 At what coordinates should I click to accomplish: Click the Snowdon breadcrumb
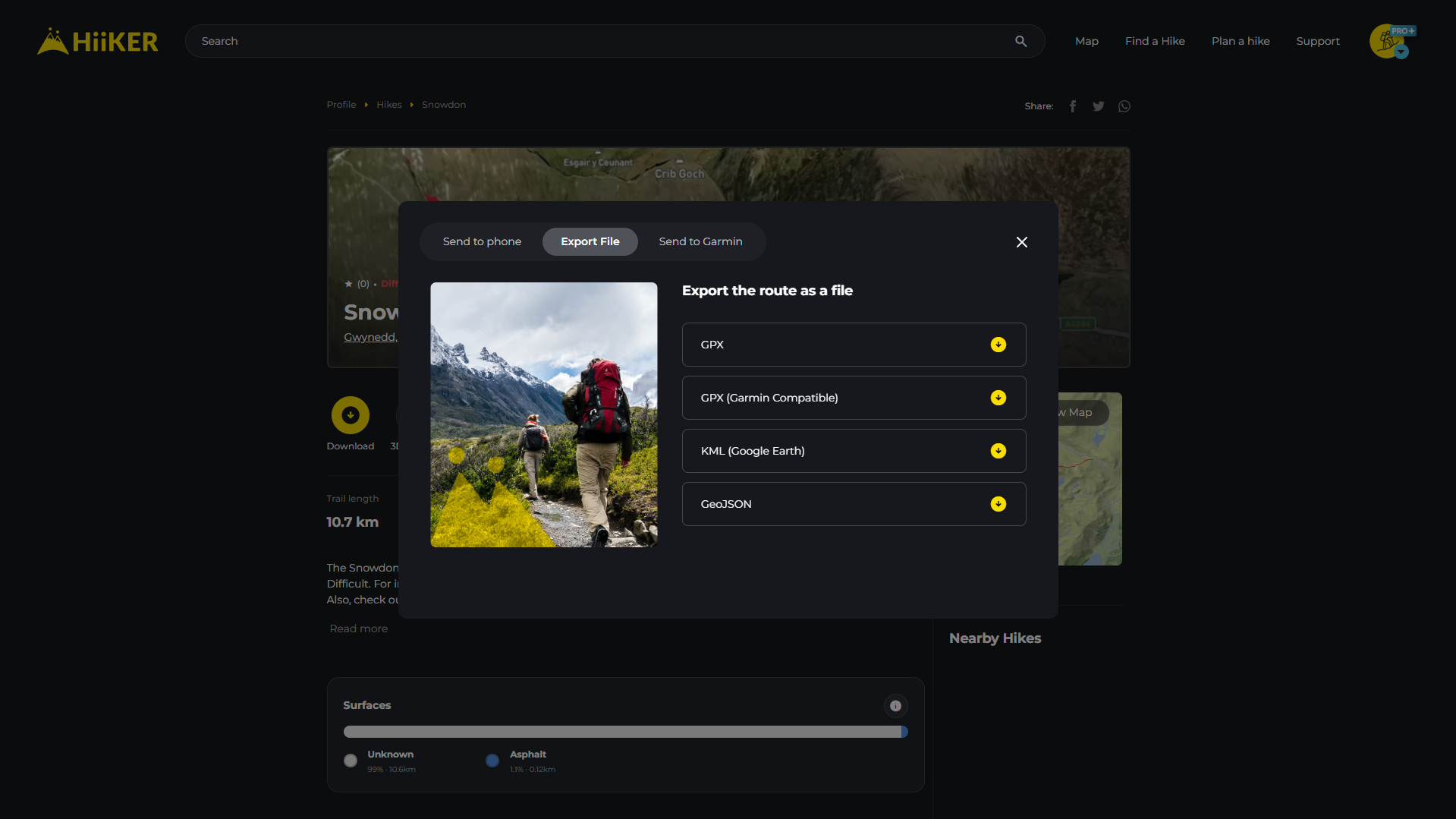point(444,105)
